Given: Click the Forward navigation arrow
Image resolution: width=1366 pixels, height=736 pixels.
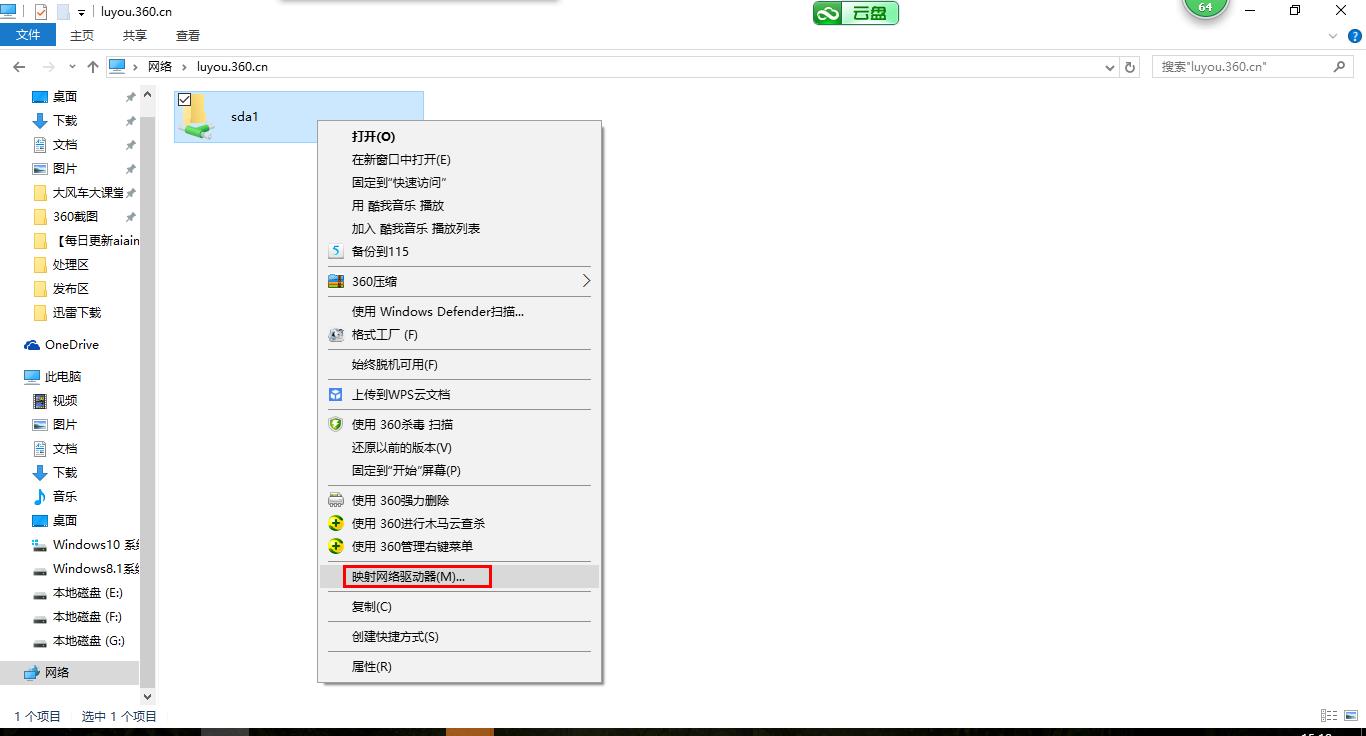Looking at the screenshot, I should [x=47, y=67].
